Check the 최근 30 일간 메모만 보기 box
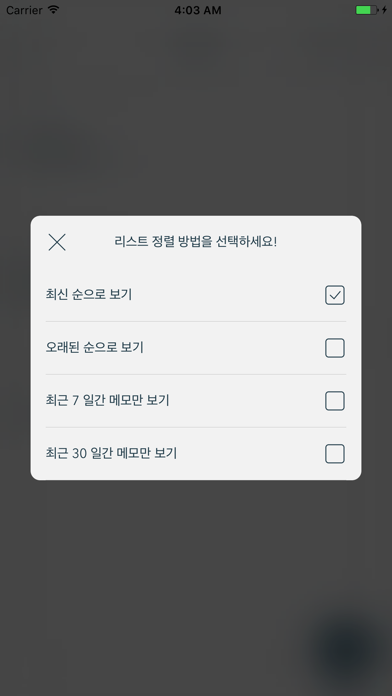This screenshot has height=696, width=392. [335, 454]
